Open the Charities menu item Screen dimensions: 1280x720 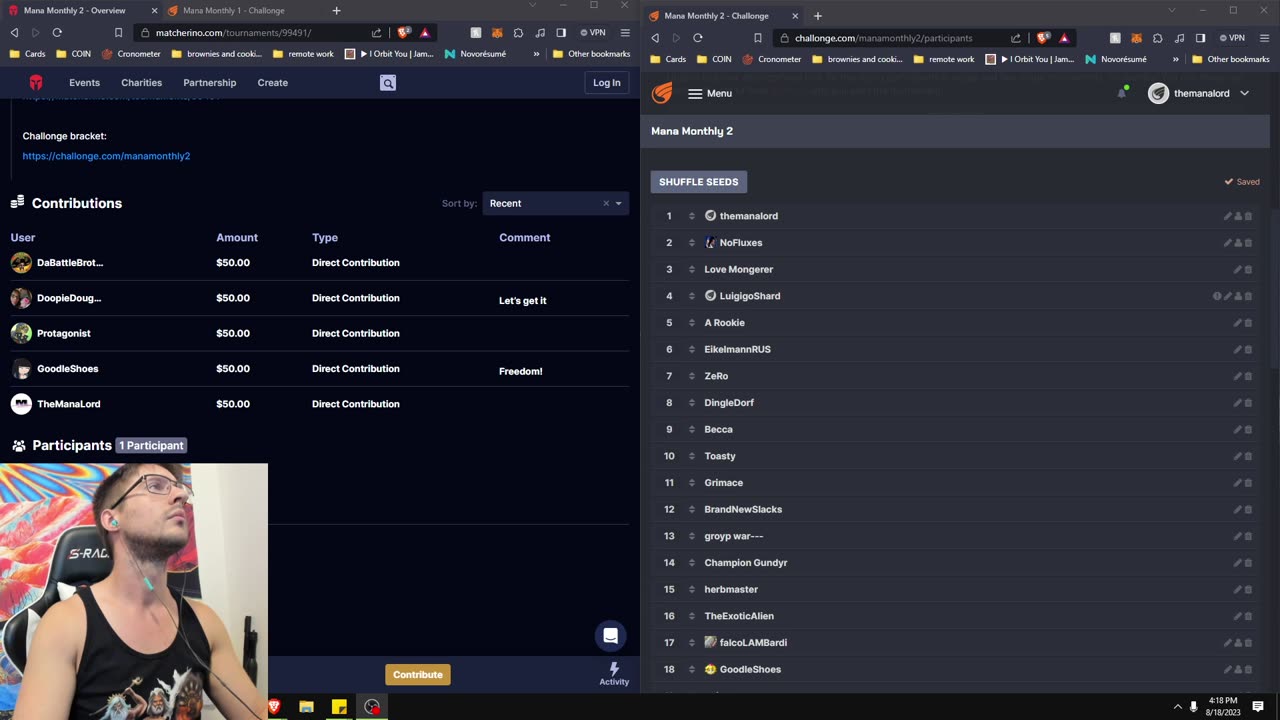141,83
